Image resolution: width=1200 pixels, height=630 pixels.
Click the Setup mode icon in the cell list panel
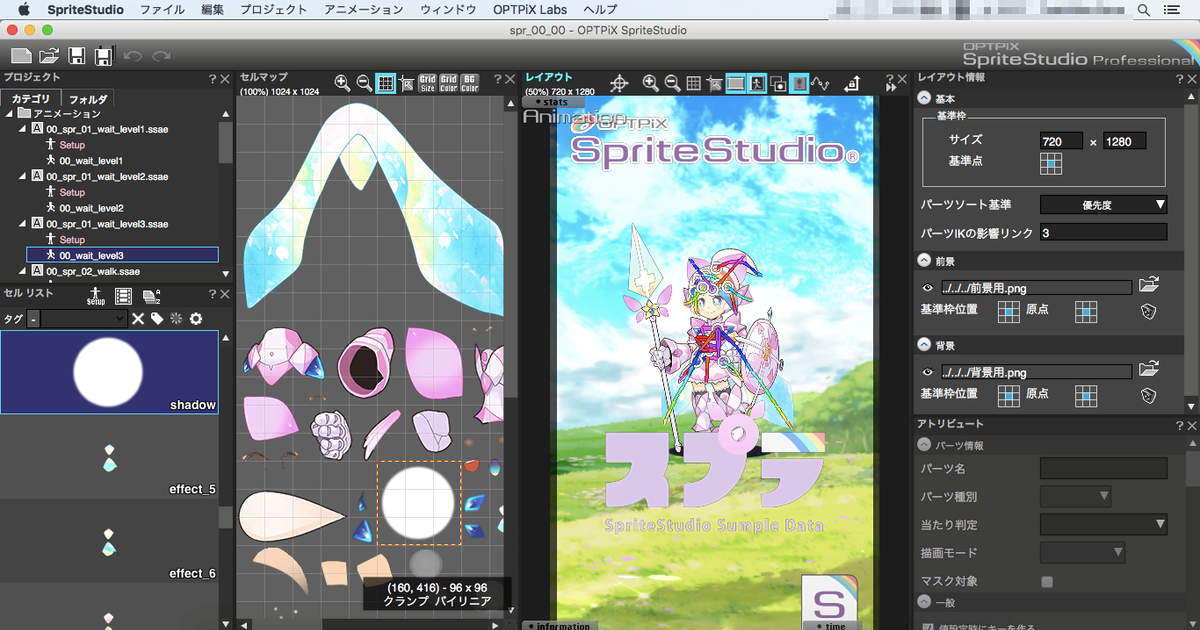(x=96, y=294)
